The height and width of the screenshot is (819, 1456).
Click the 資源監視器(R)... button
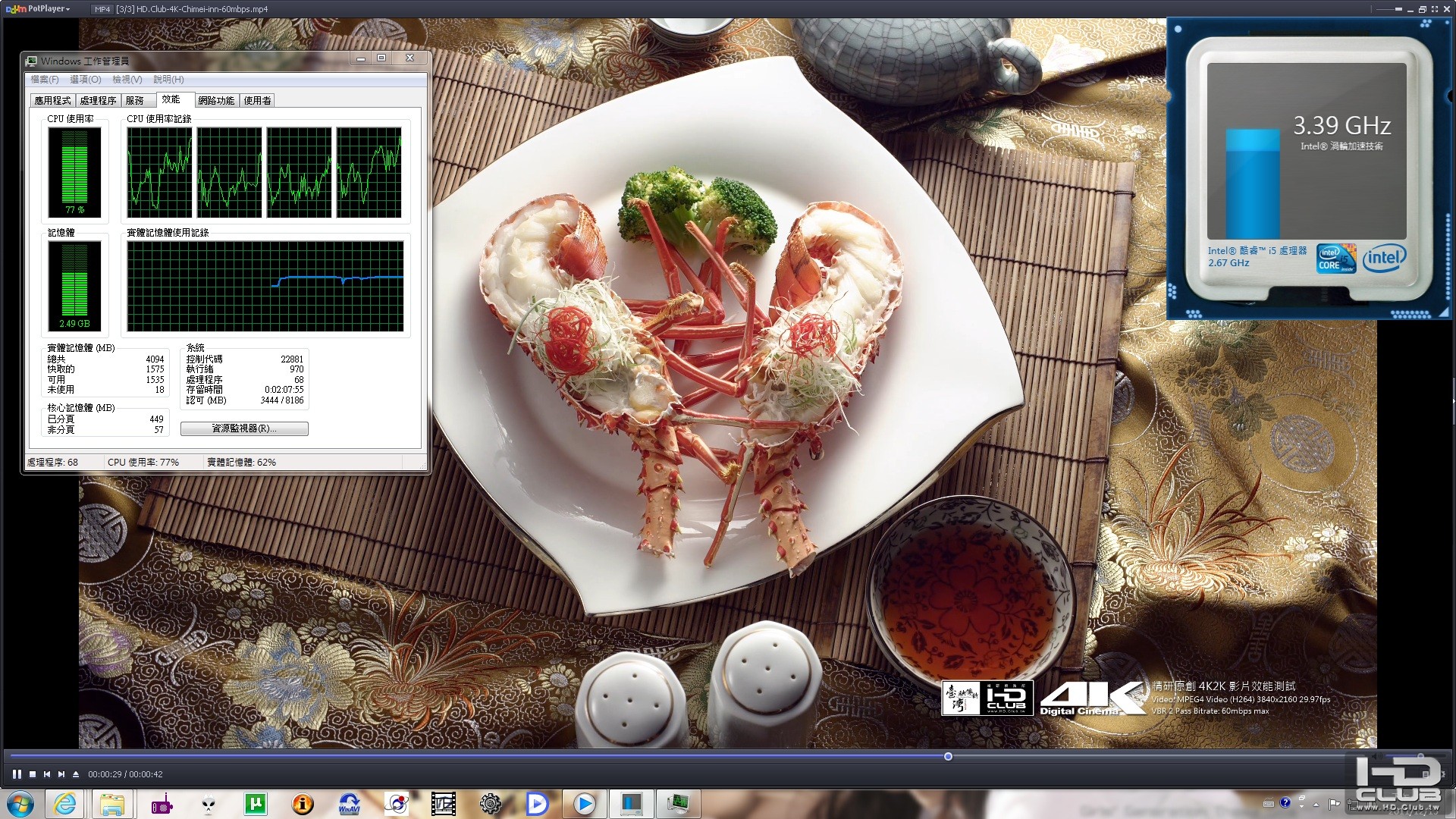[x=244, y=428]
